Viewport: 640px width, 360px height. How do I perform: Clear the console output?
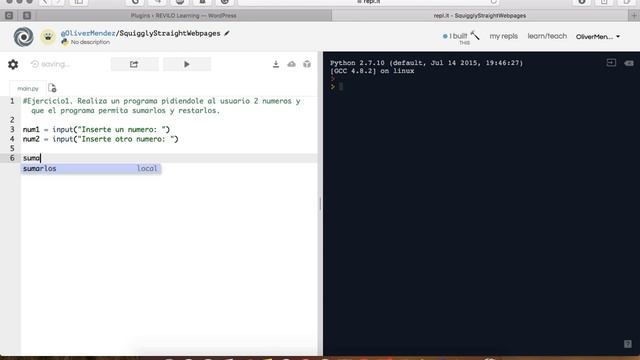pos(629,63)
